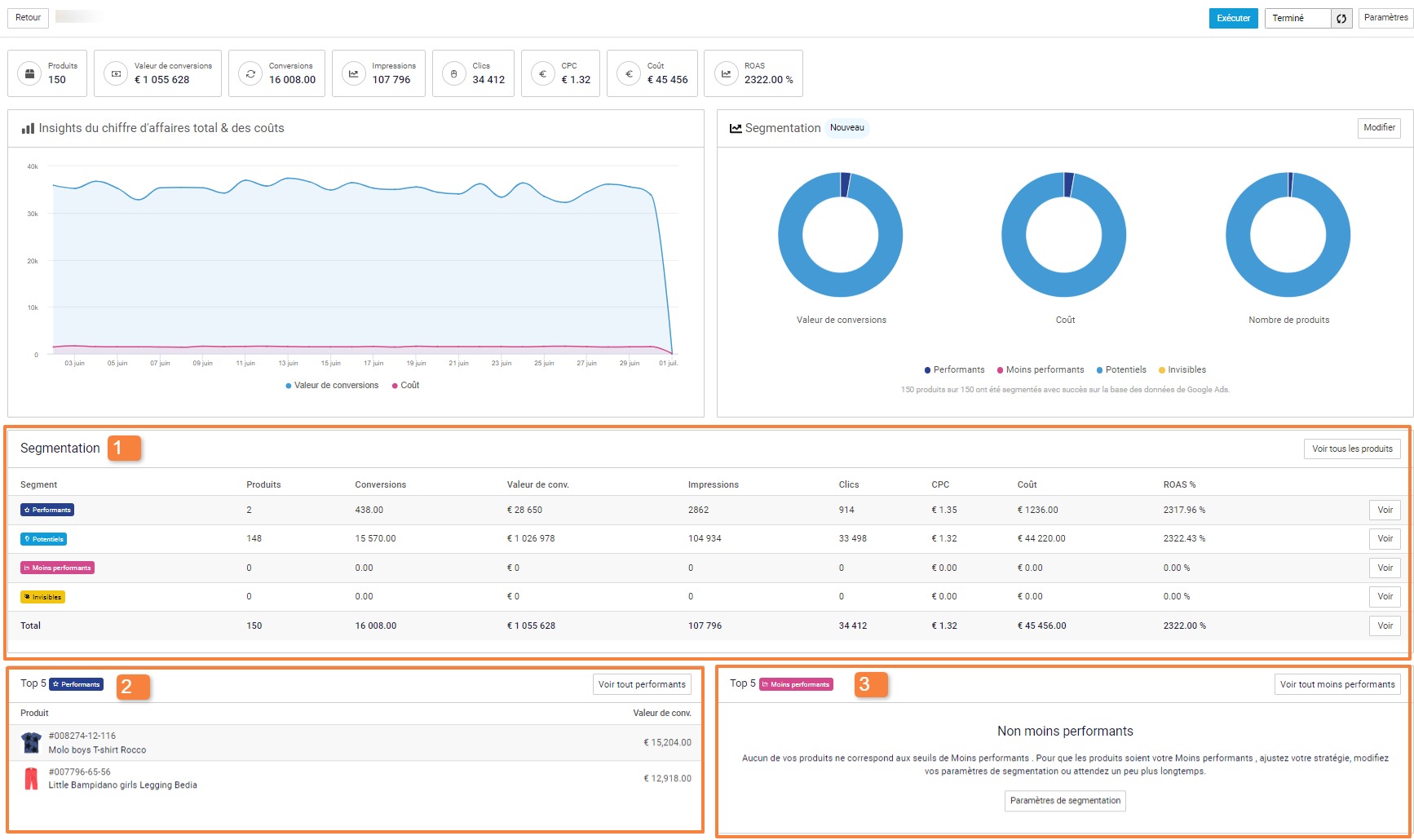Image resolution: width=1414 pixels, height=840 pixels.
Task: Click the Valeur de conversions money icon
Action: coord(116,73)
